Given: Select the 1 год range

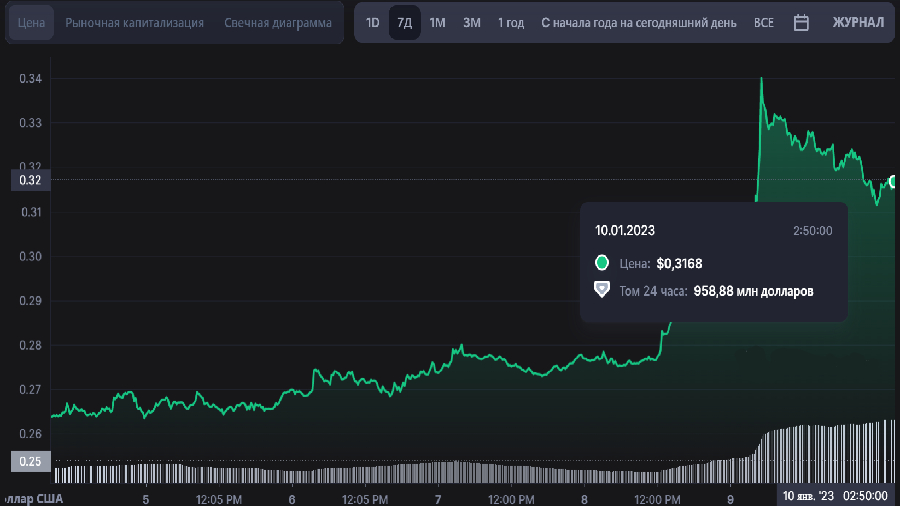Looking at the screenshot, I should click(x=511, y=23).
